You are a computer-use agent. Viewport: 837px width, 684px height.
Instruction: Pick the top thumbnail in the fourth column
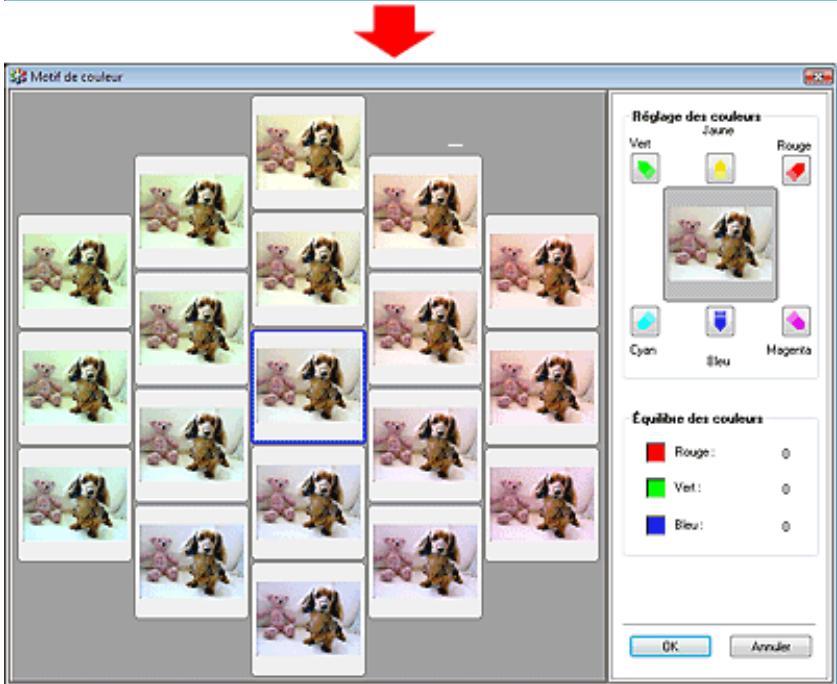click(425, 212)
